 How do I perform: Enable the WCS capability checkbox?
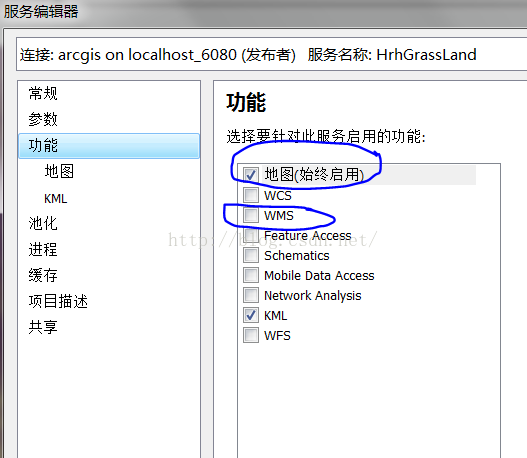[x=251, y=195]
